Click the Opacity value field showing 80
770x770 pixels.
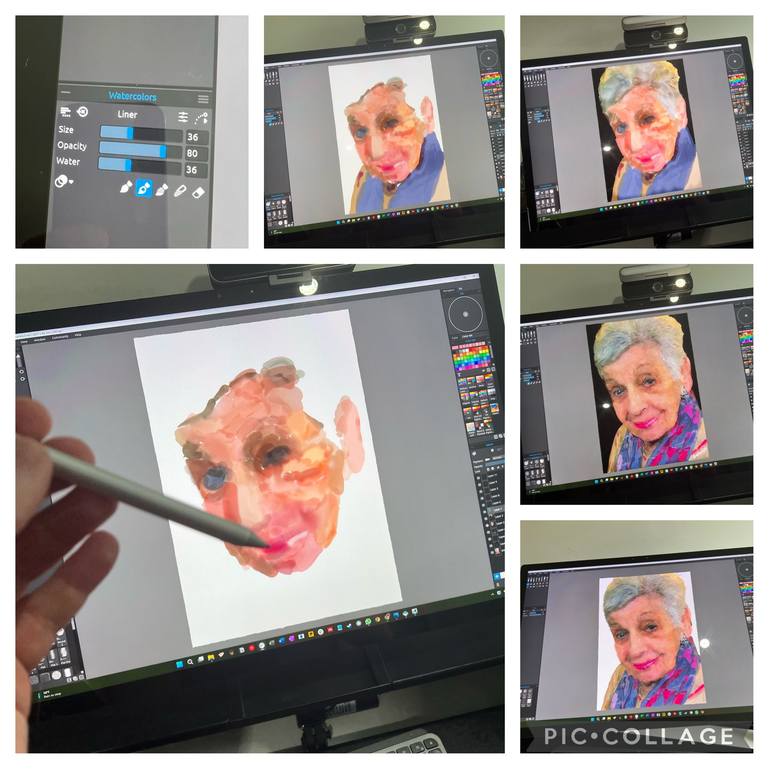pyautogui.click(x=196, y=154)
